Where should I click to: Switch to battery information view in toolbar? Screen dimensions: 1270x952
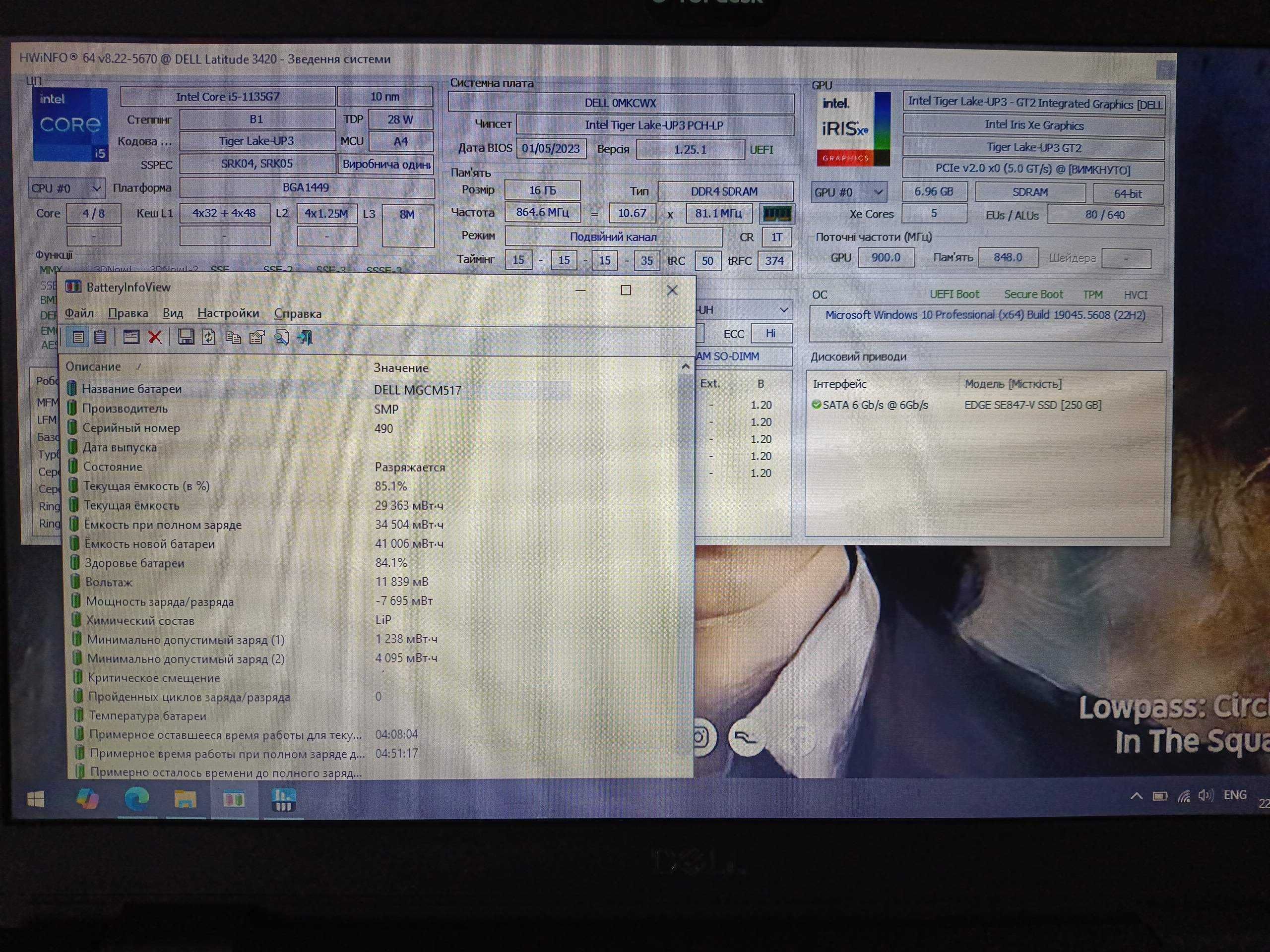pyautogui.click(x=77, y=338)
